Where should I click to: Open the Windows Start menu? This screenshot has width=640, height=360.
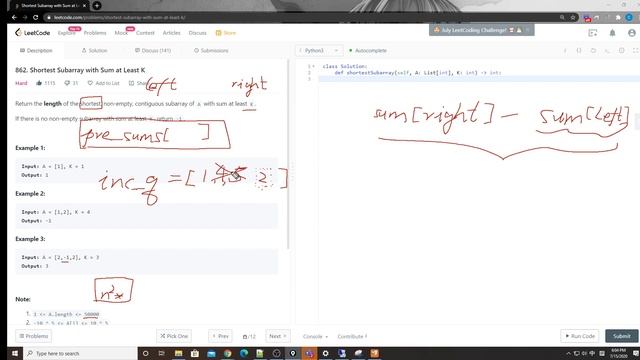click(x=15, y=353)
